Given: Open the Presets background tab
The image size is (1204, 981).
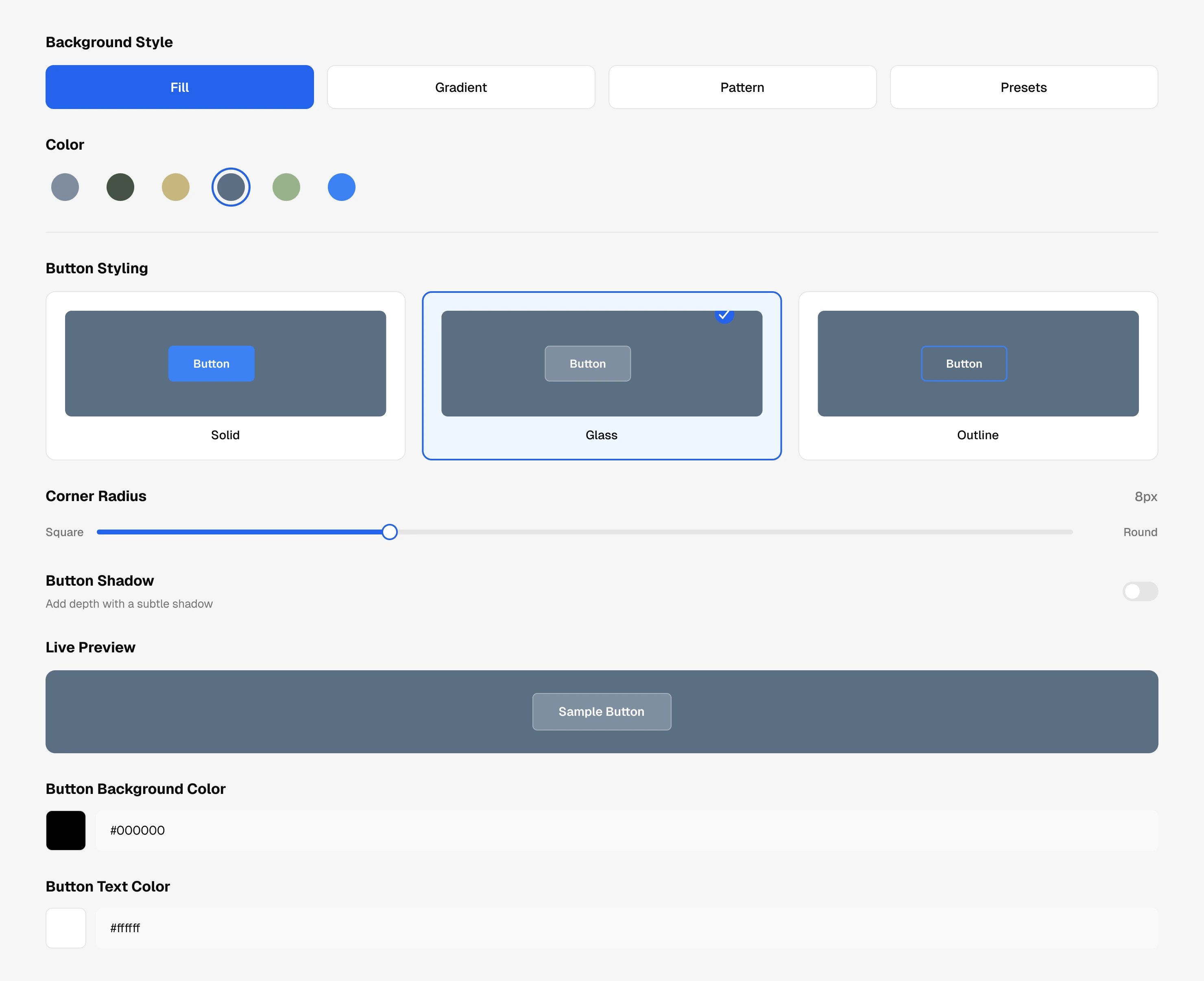Looking at the screenshot, I should point(1024,87).
